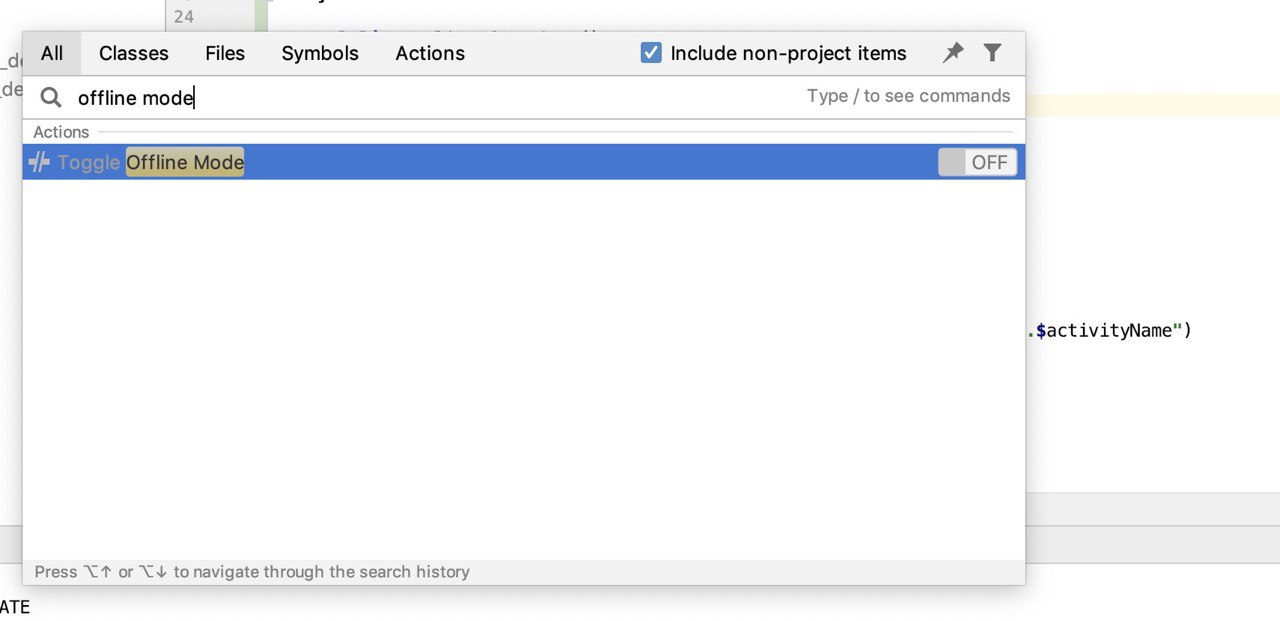This screenshot has height=621, width=1280.
Task: Pin the search popup window
Action: point(953,53)
